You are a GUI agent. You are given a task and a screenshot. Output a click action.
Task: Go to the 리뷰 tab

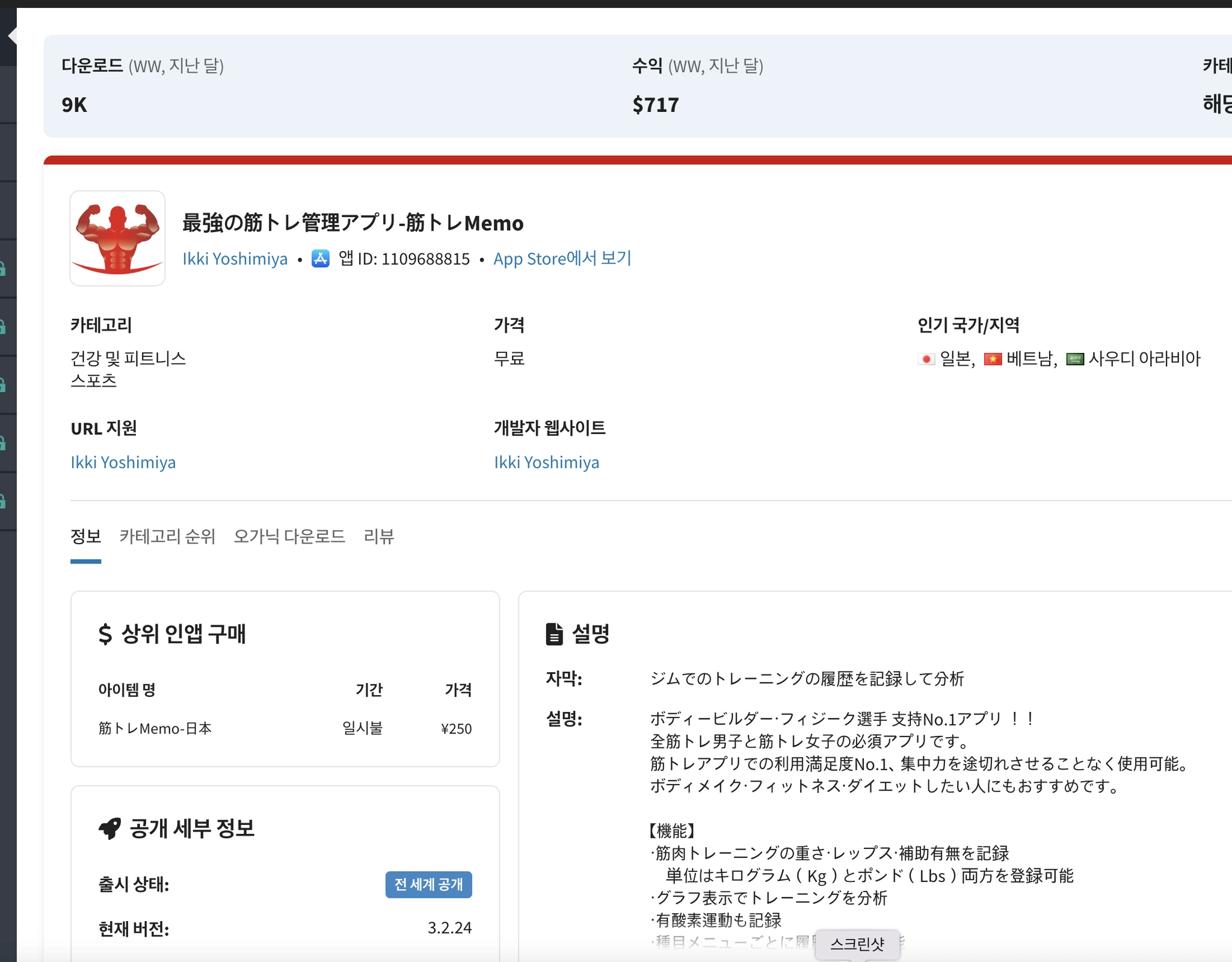378,536
